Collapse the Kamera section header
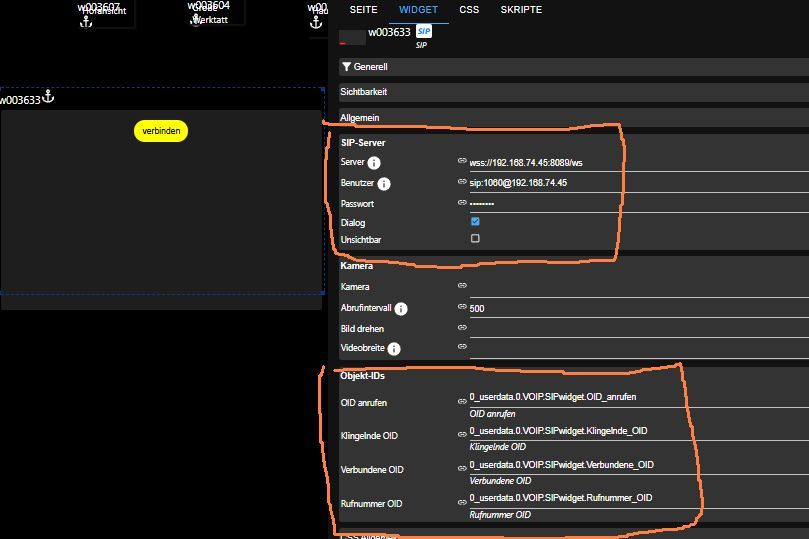Image resolution: width=809 pixels, height=539 pixels. (x=357, y=266)
